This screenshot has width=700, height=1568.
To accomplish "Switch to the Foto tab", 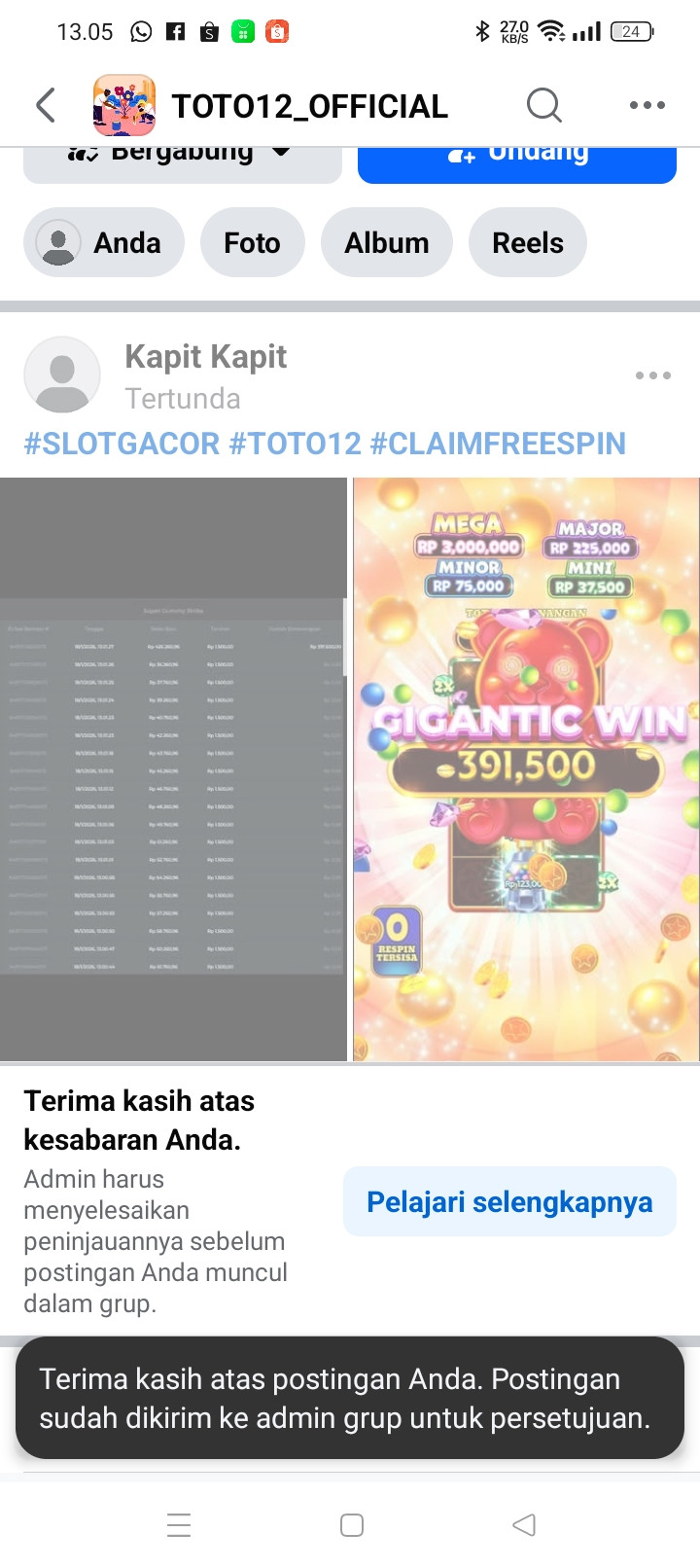I will (253, 242).
